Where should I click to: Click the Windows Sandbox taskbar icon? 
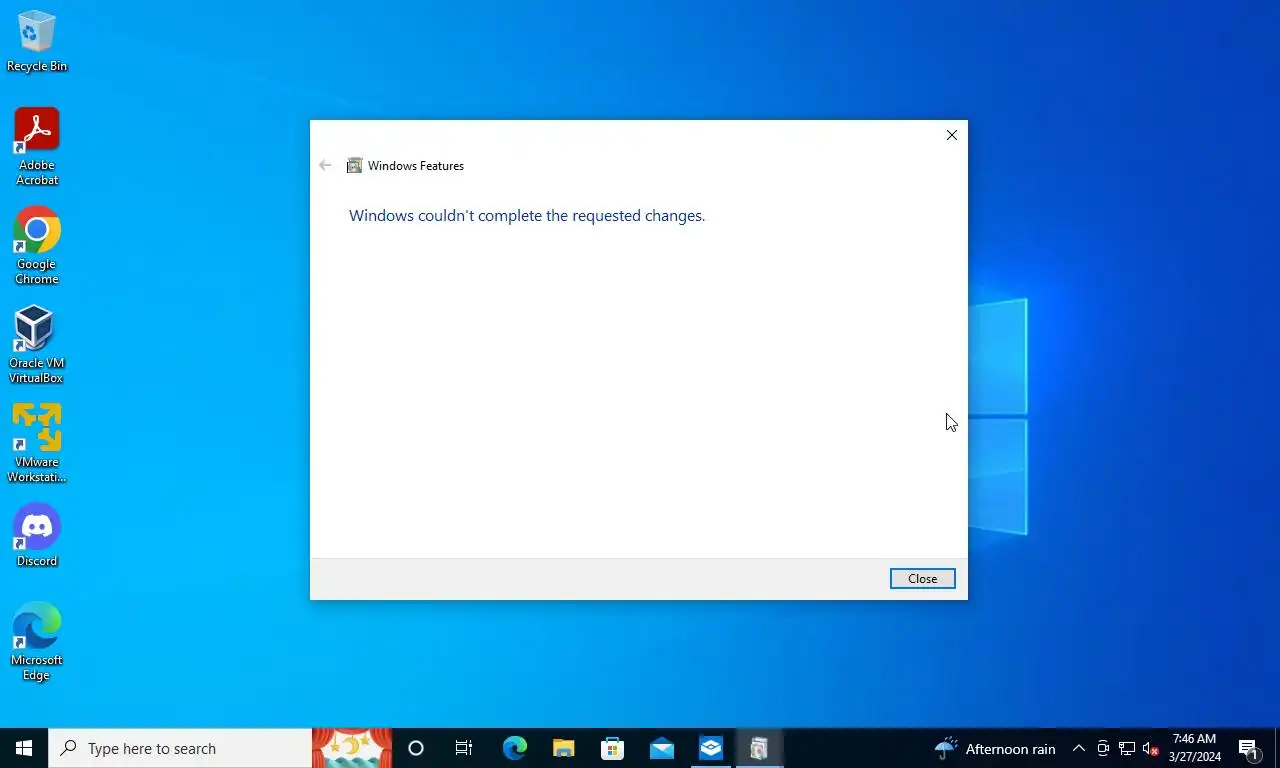pos(710,748)
